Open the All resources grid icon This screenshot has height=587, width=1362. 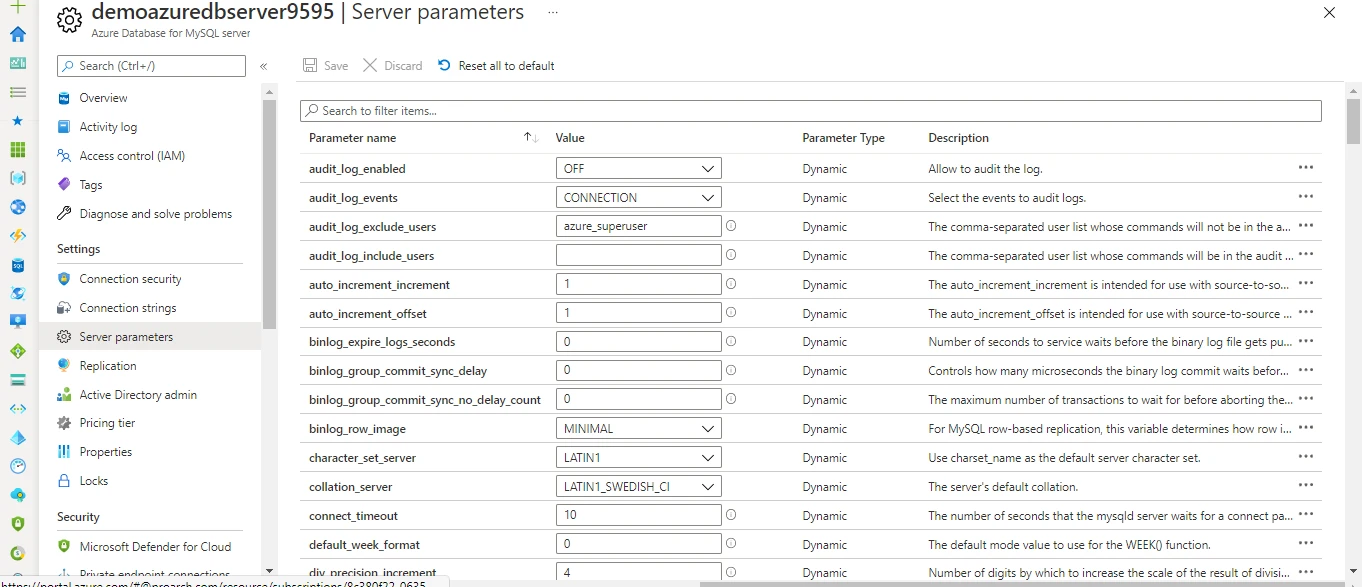click(16, 149)
